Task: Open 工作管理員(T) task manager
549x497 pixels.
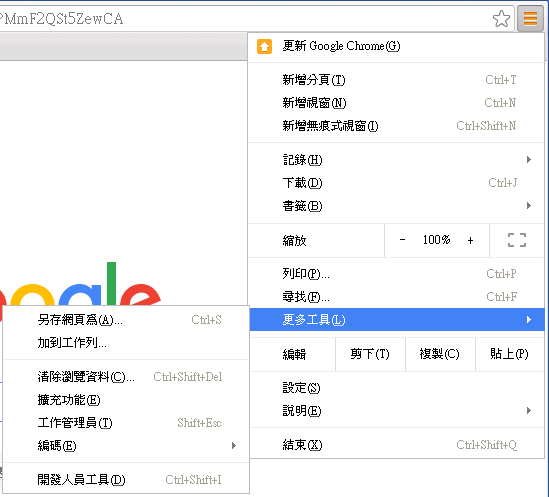Action: coord(126,423)
